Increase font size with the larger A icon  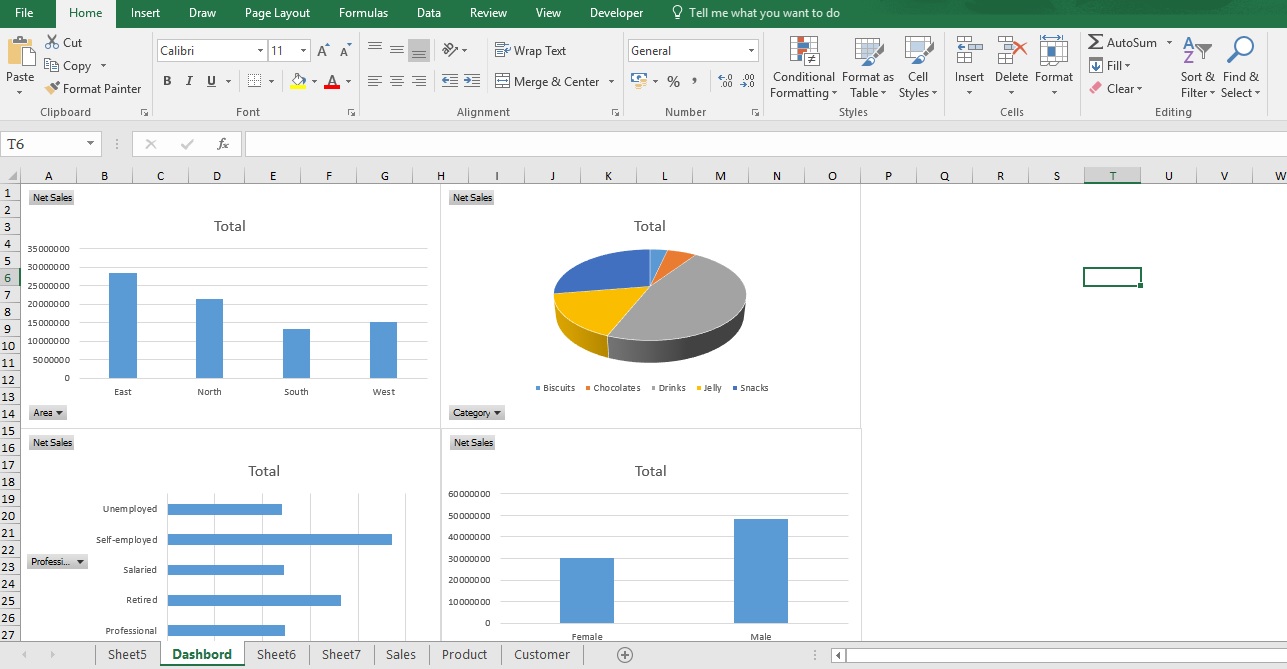pos(322,50)
